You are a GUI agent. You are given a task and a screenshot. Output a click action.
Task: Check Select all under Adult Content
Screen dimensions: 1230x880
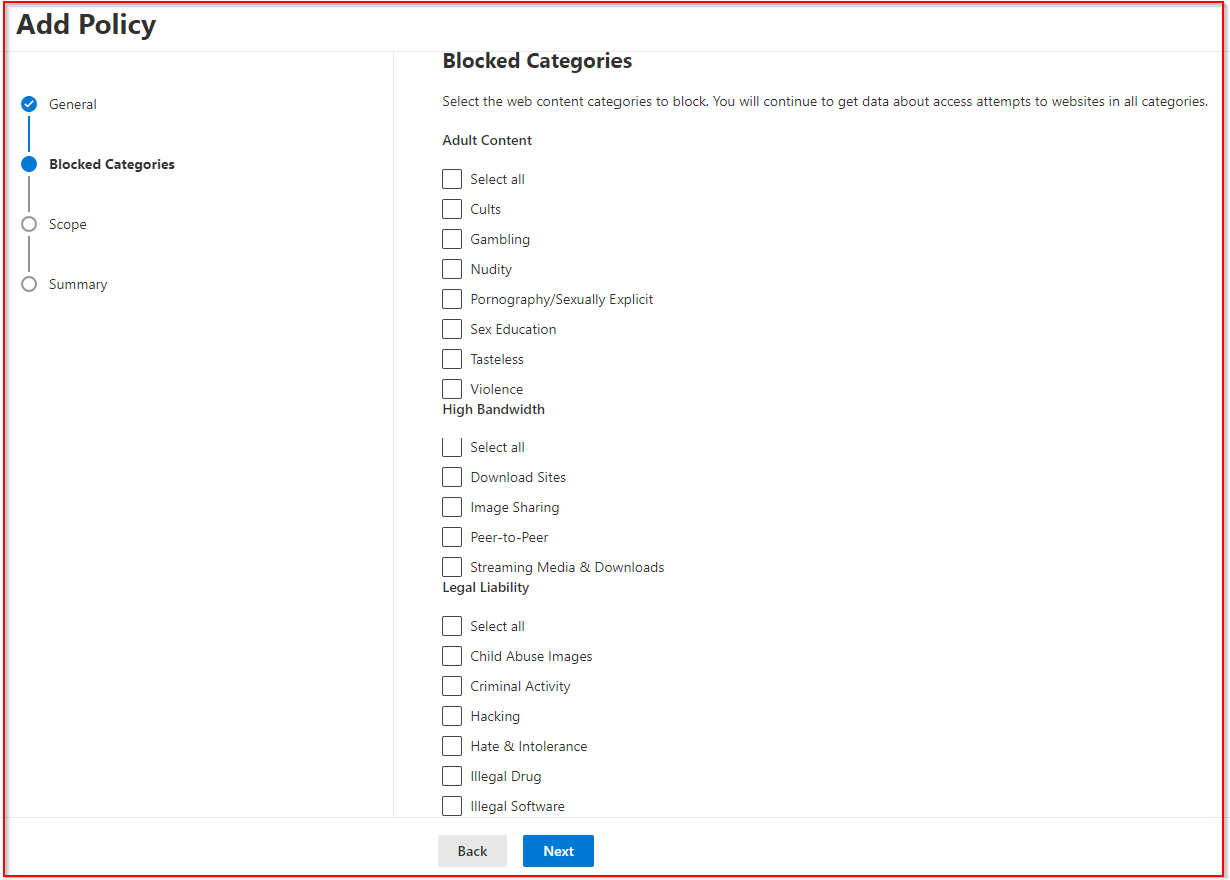tap(451, 178)
